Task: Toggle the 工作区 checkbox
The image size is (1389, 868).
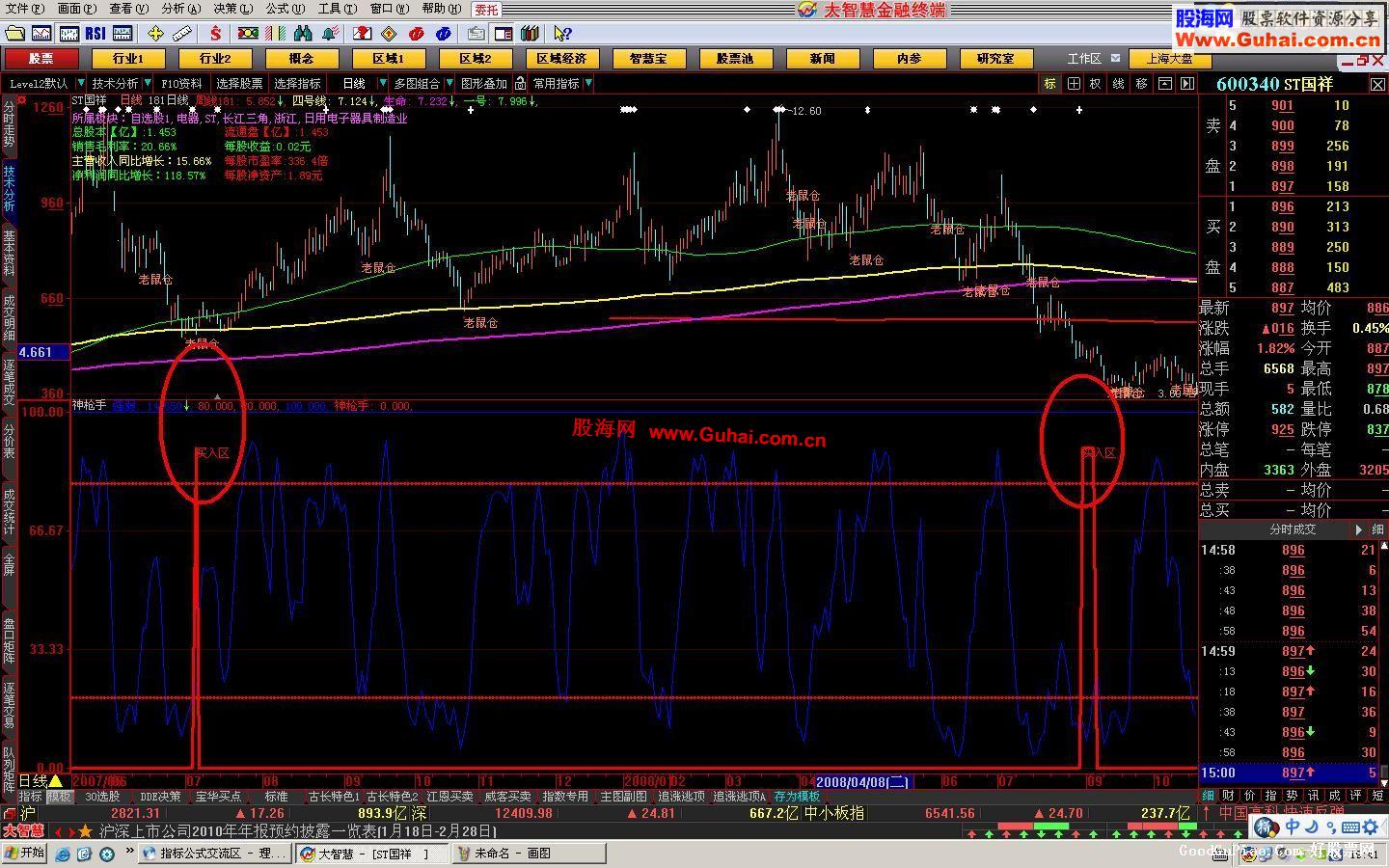Action: click(1116, 59)
